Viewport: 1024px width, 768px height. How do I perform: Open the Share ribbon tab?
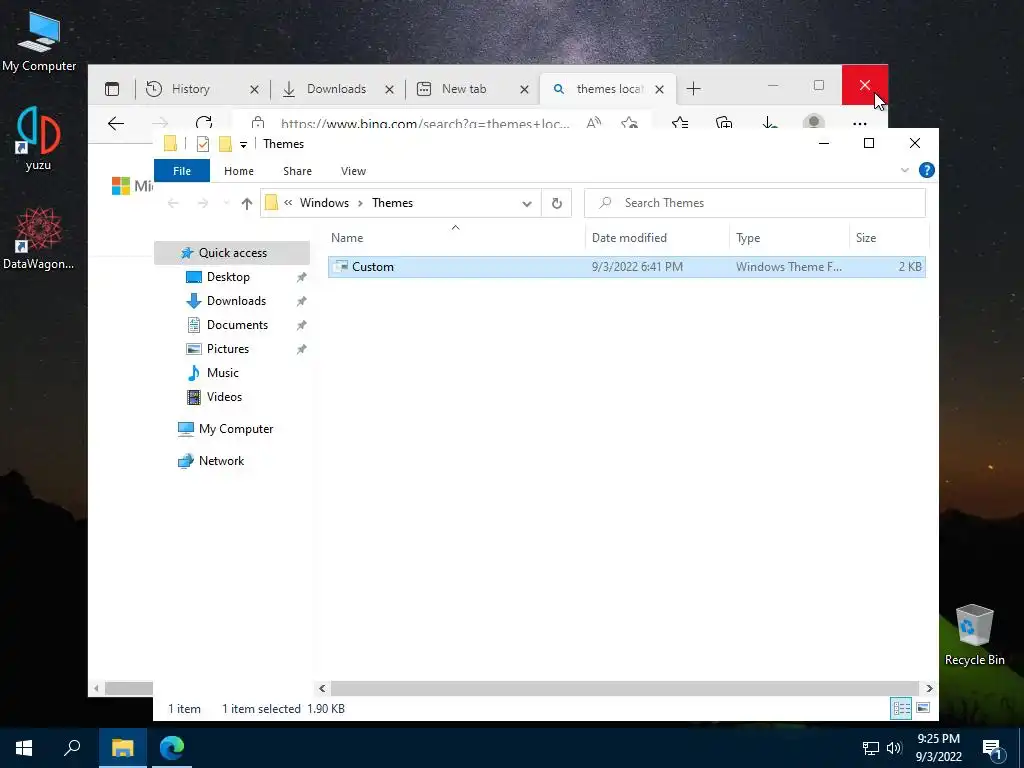297,171
